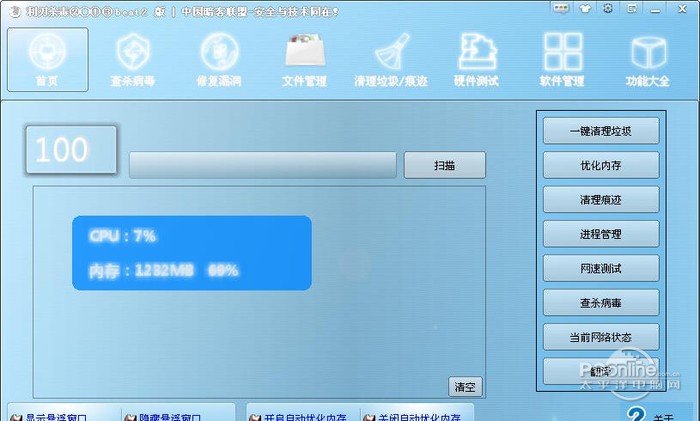Start the 网速测试 network speed test
Screen dimensions: 700x421
601,268
